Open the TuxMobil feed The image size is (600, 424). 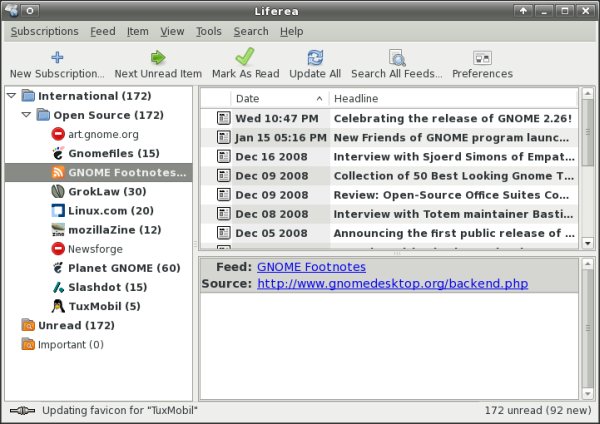tap(104, 306)
